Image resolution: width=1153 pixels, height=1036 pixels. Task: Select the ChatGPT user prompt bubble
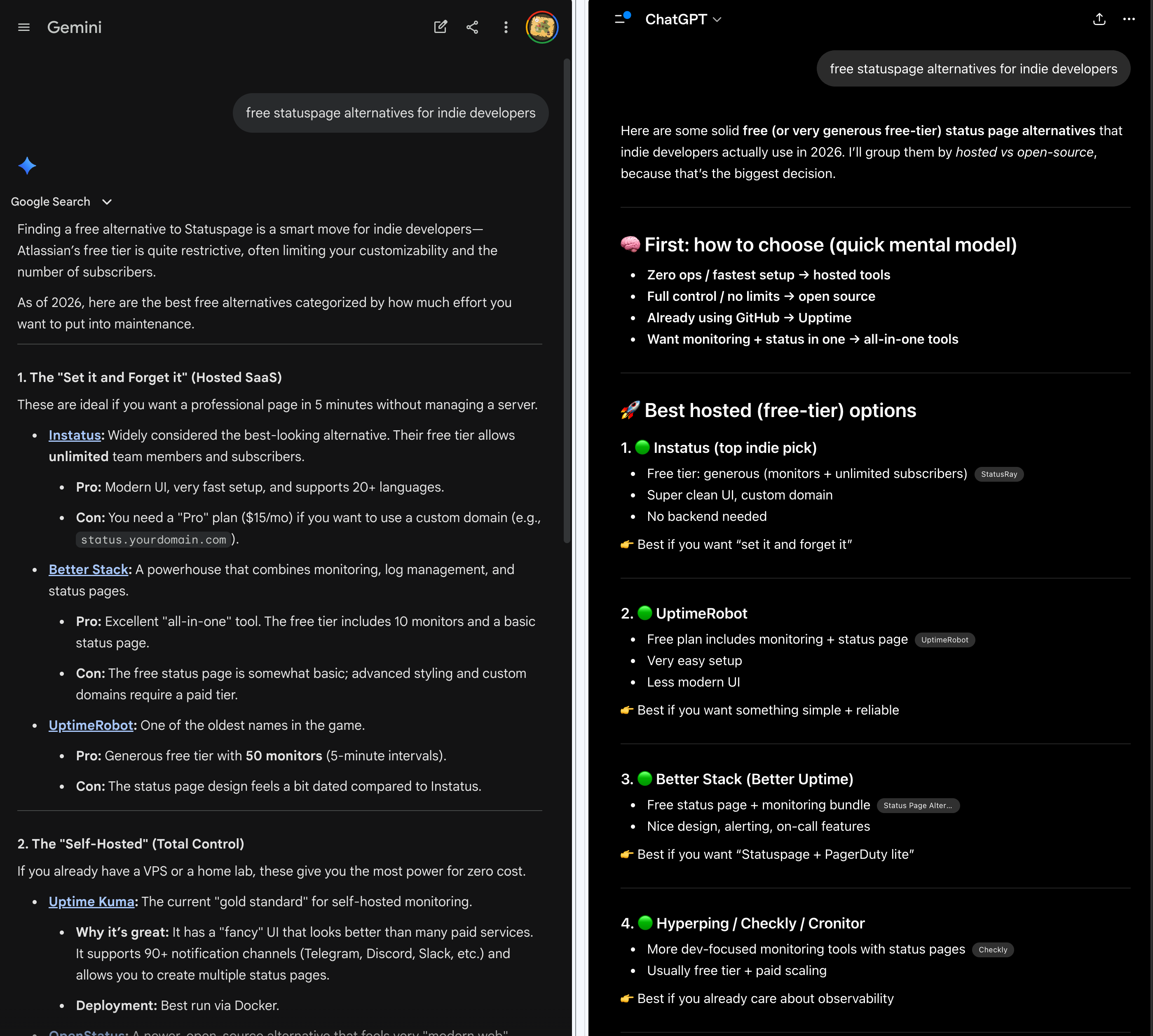point(973,69)
